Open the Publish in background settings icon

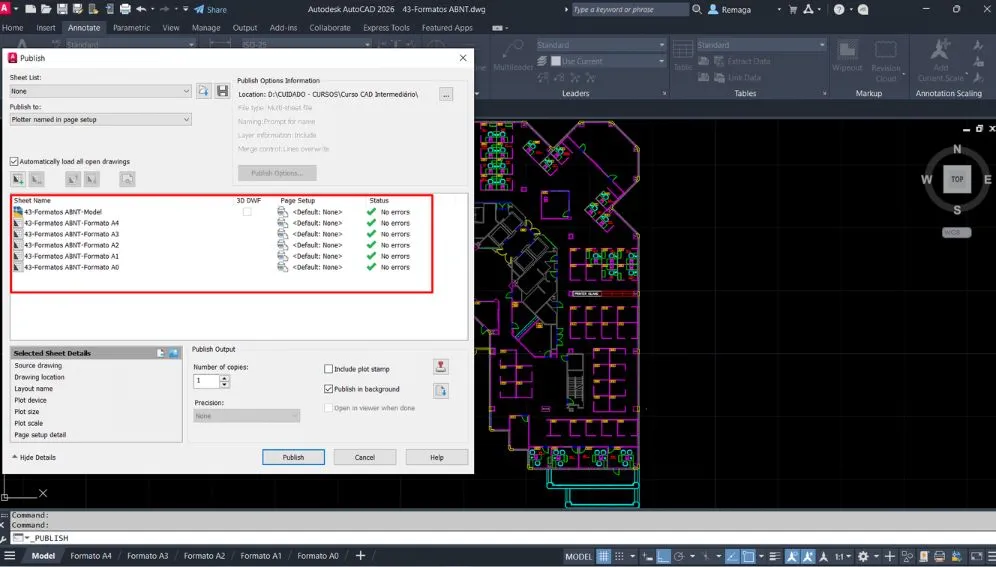coord(440,390)
